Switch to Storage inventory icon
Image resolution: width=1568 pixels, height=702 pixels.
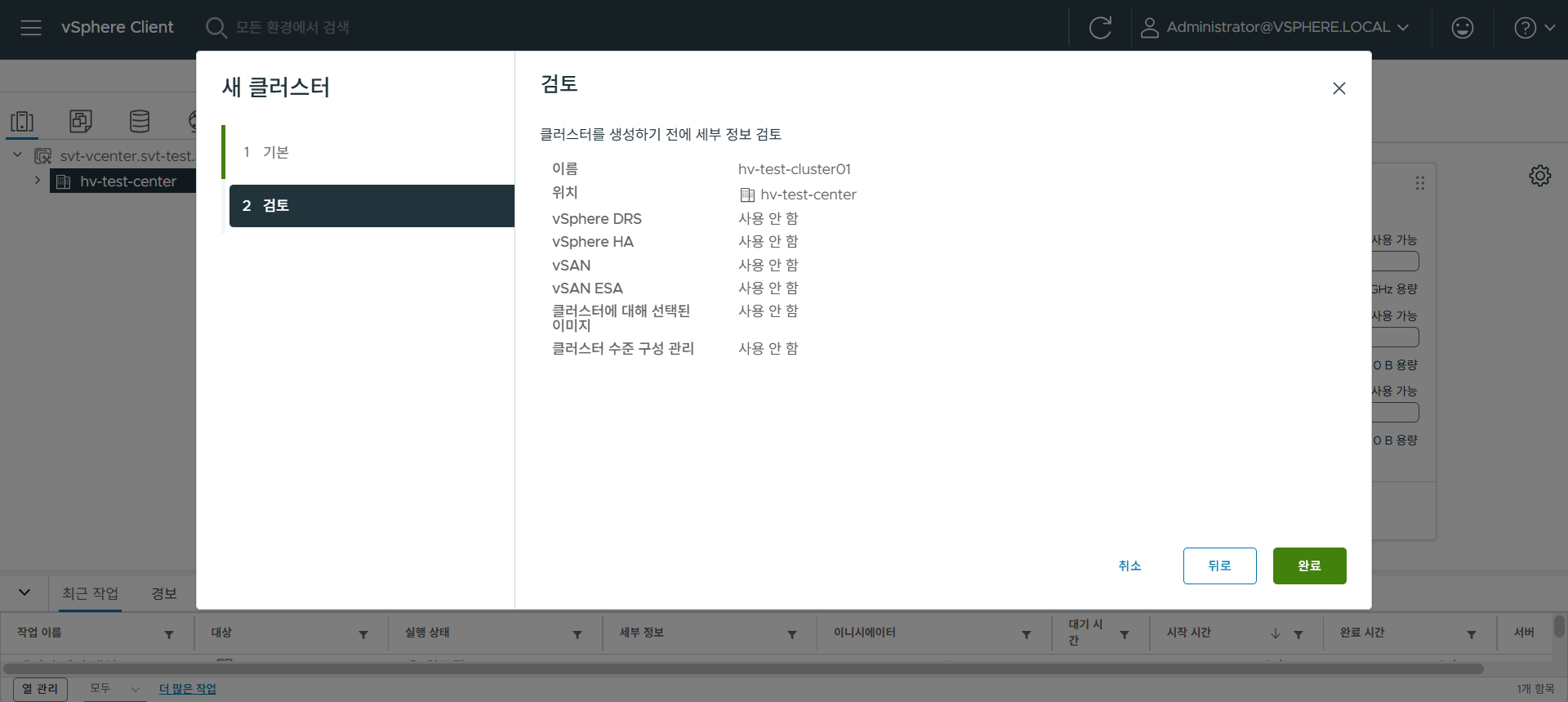click(140, 122)
